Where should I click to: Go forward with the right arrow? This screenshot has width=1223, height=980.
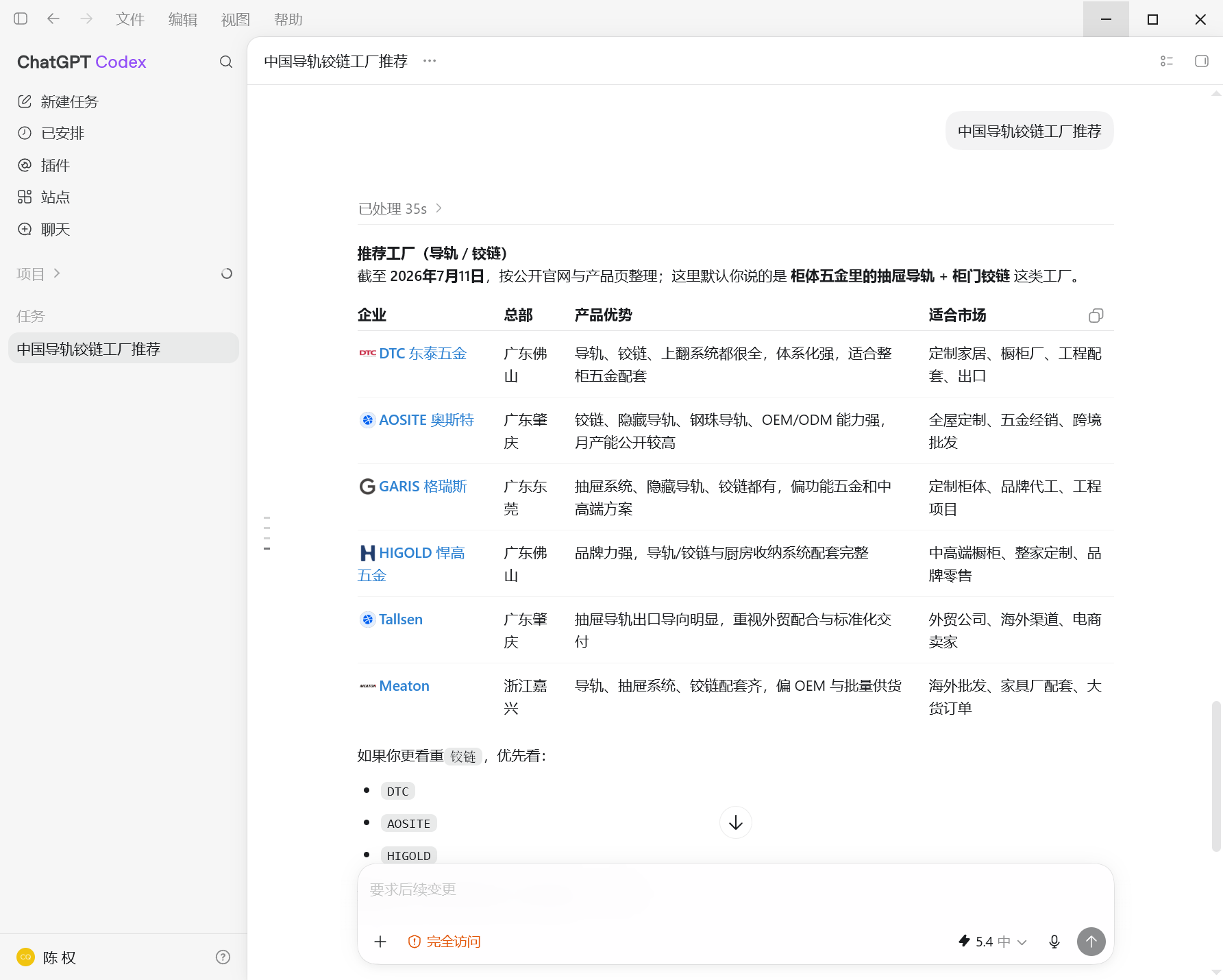(86, 19)
